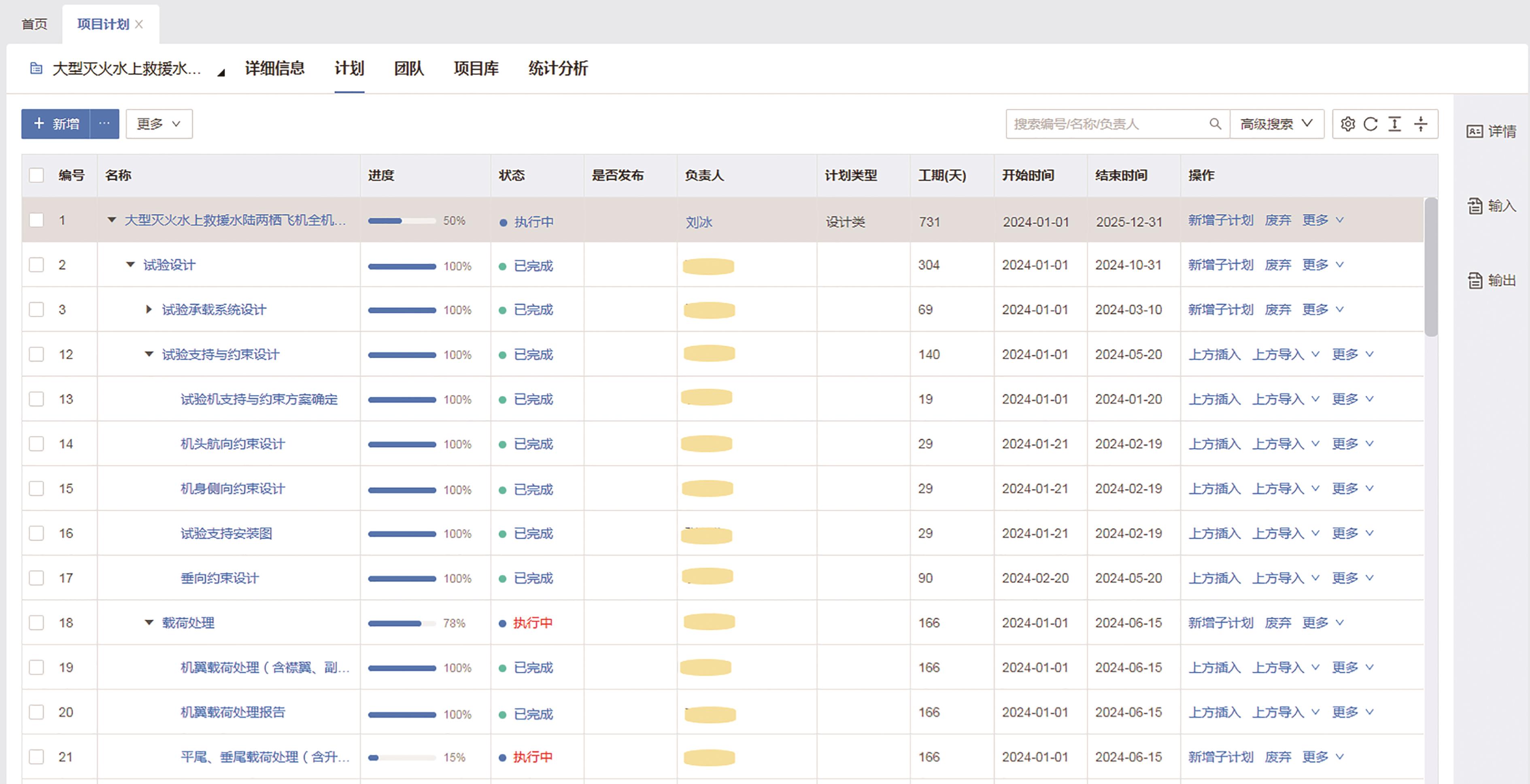Click 废弃 link in row 1
Screen dimensions: 1530x784
pos(1277,220)
